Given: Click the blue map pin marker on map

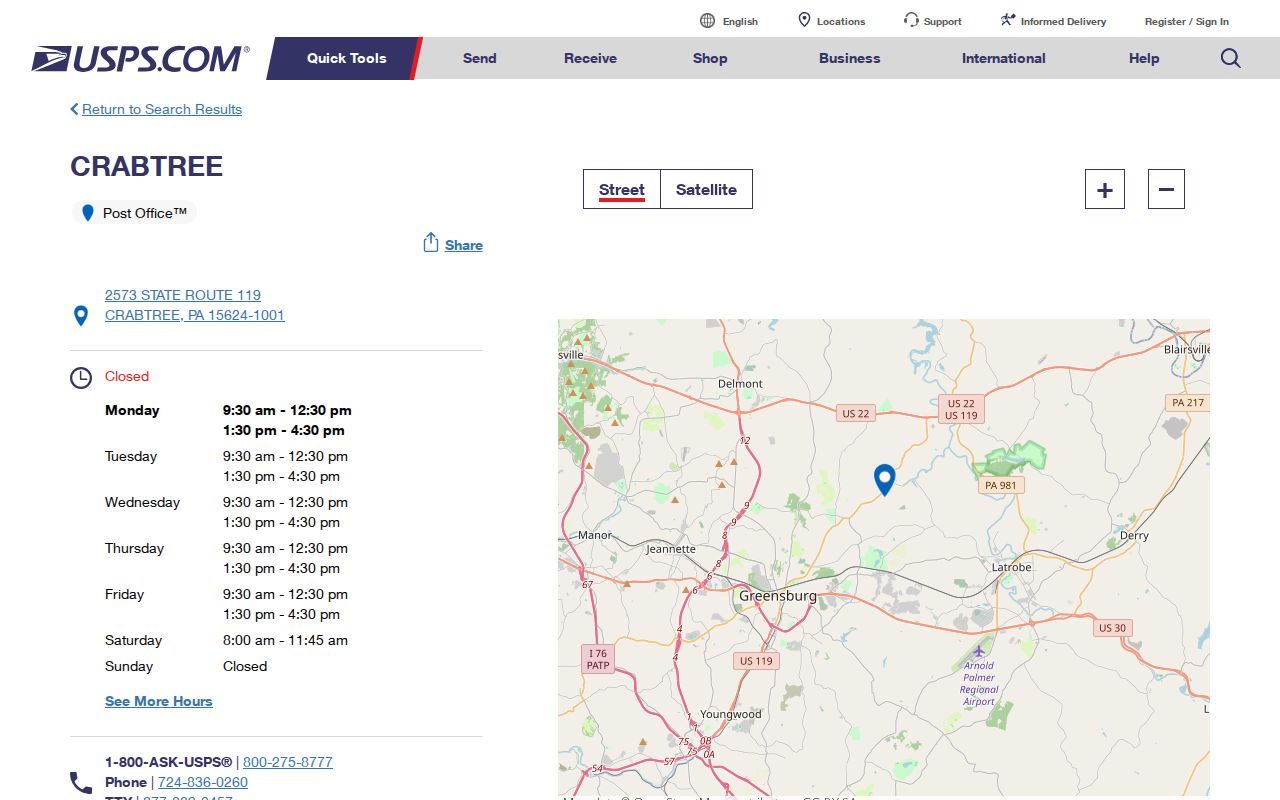Looking at the screenshot, I should tap(884, 480).
